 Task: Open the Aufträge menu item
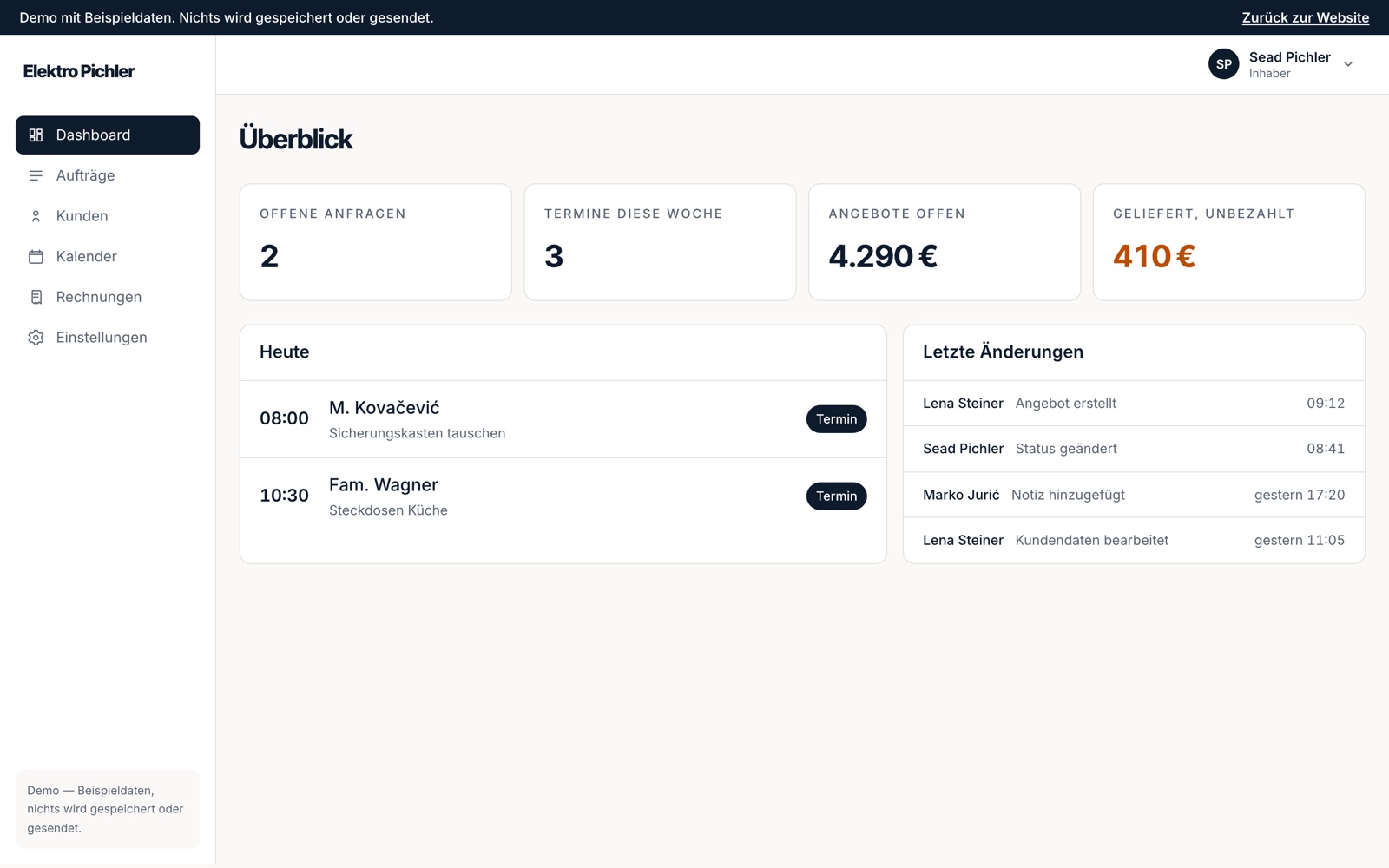click(x=108, y=175)
